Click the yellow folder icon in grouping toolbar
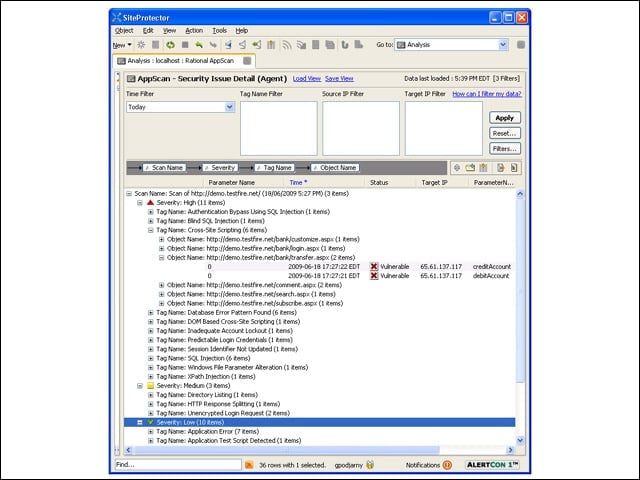Viewport: 640px width, 480px height. click(470, 168)
